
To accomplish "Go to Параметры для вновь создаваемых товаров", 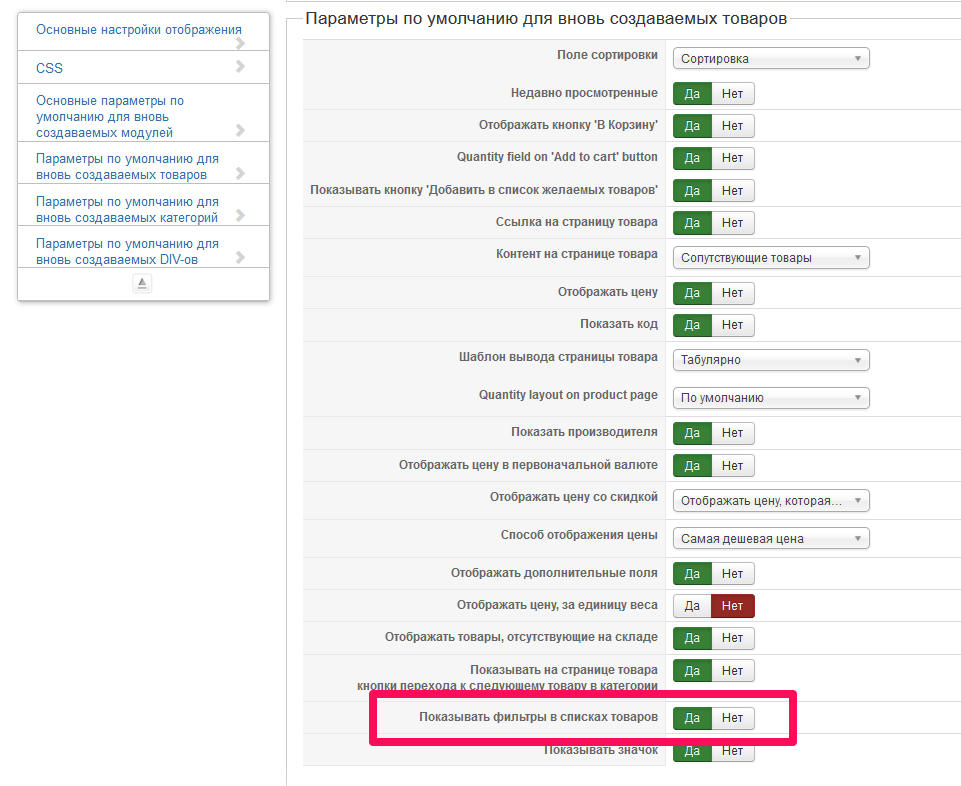I will click(127, 167).
